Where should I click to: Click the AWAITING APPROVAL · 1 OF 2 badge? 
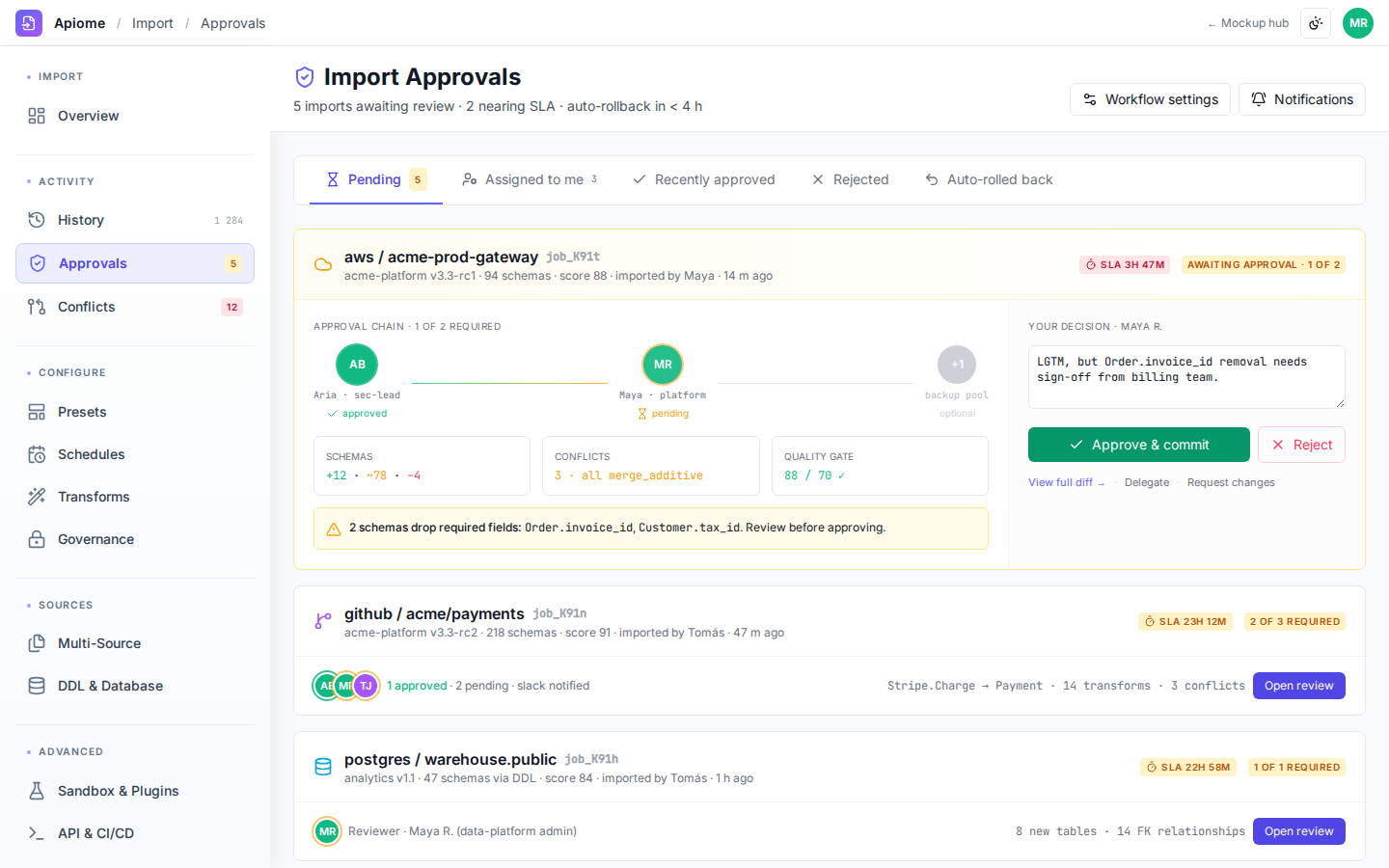click(x=1264, y=264)
